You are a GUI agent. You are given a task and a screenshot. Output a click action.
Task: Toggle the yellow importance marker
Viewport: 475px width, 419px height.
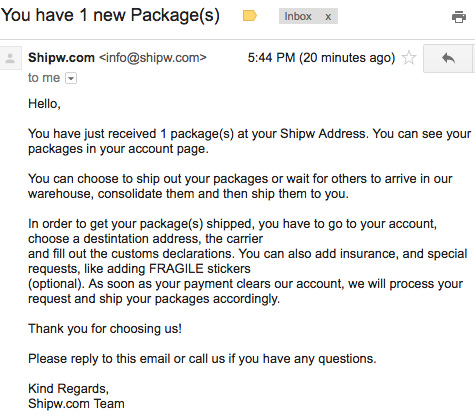[x=250, y=16]
